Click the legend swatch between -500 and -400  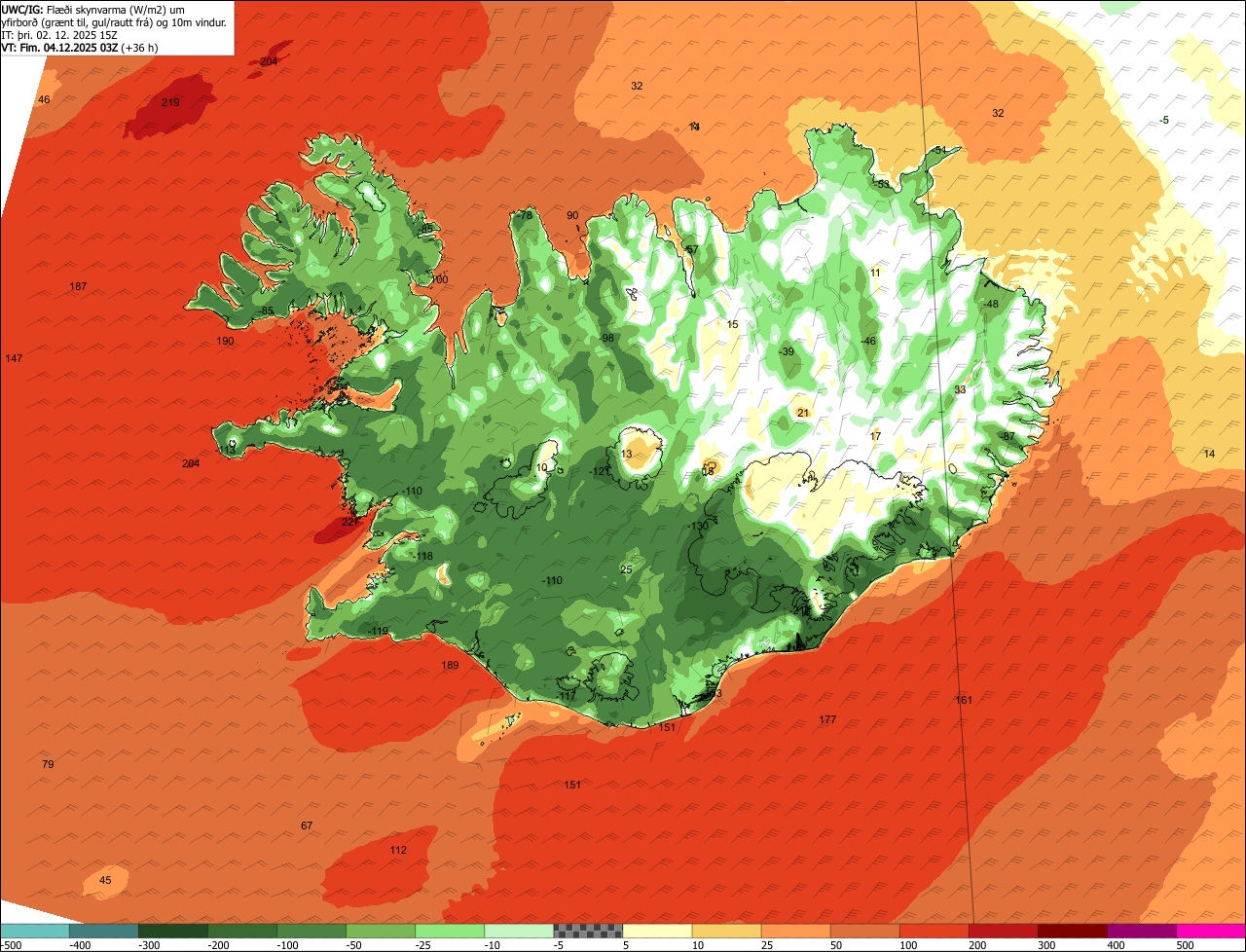35,931
